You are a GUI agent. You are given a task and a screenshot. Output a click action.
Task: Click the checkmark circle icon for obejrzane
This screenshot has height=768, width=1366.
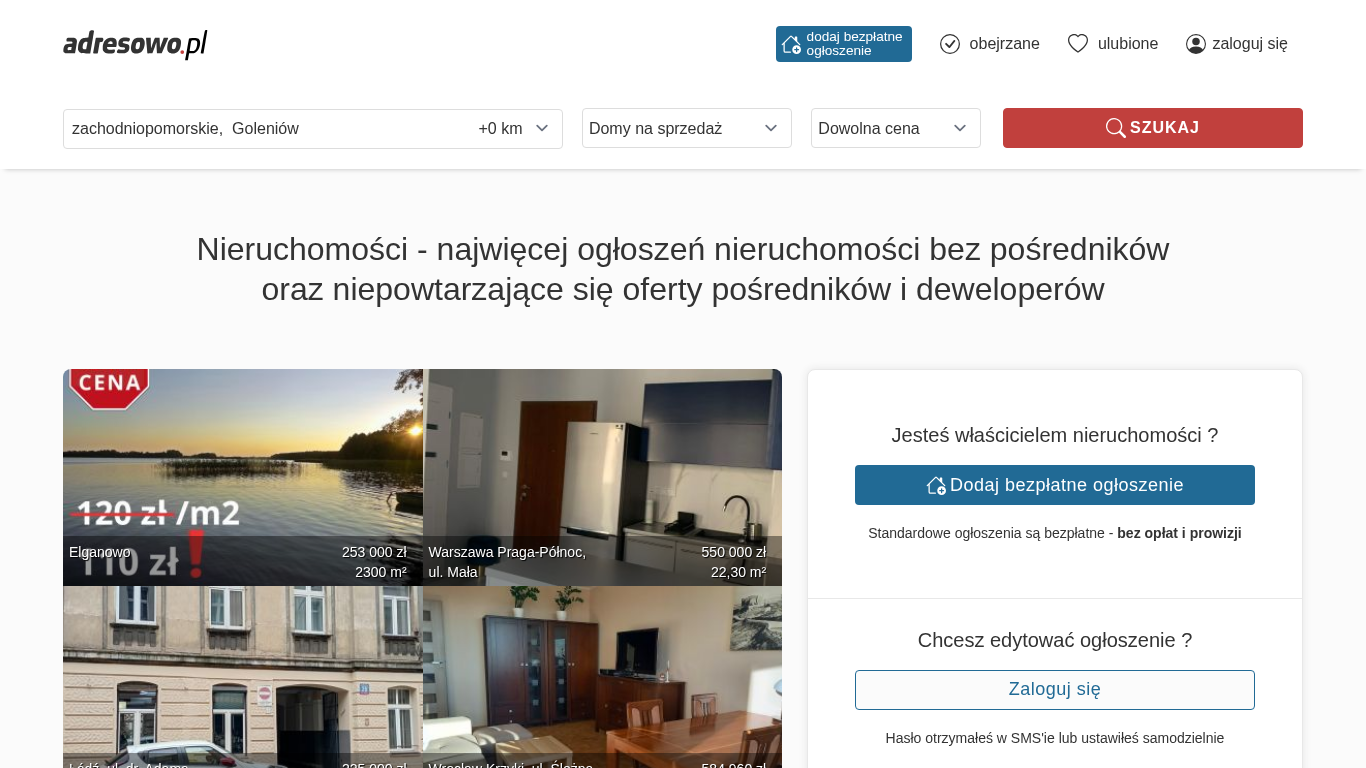(x=950, y=44)
